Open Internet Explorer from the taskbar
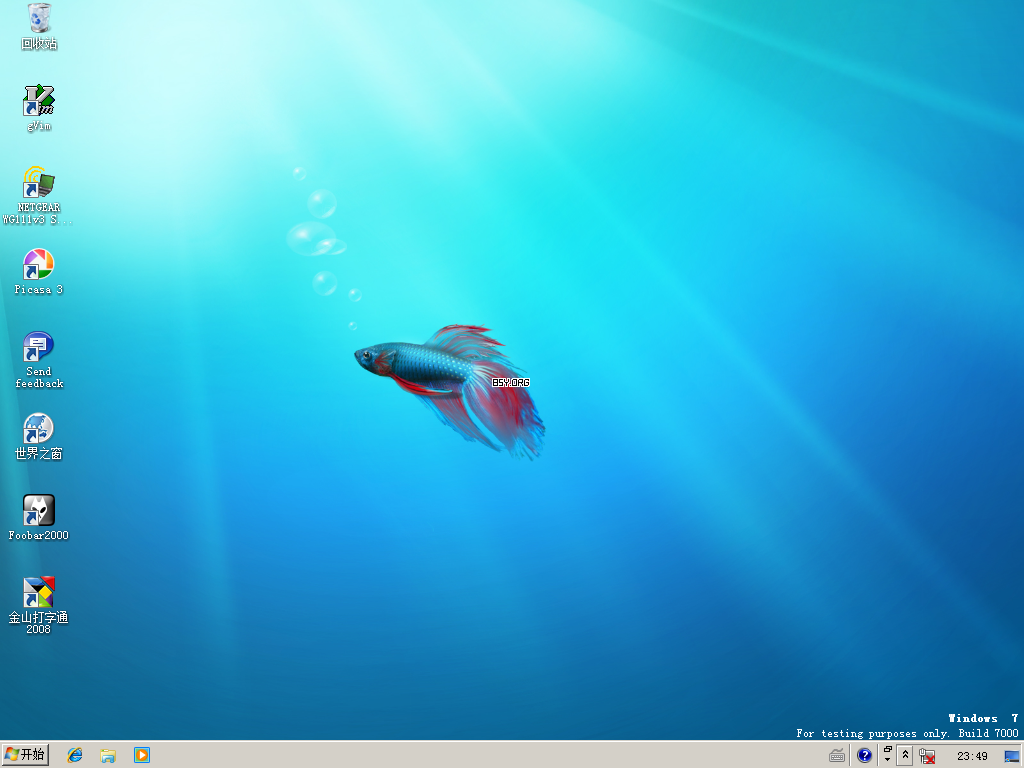The height and width of the screenshot is (768, 1024). point(75,755)
